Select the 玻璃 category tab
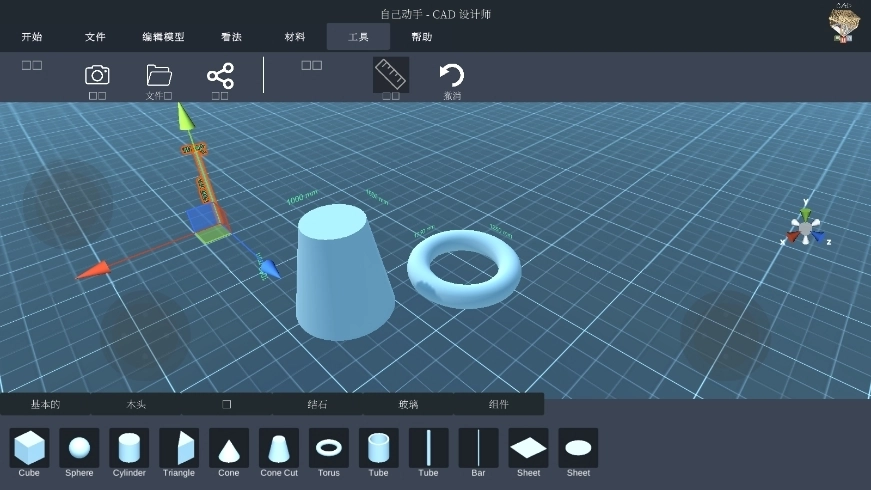The height and width of the screenshot is (490, 871). tap(408, 404)
